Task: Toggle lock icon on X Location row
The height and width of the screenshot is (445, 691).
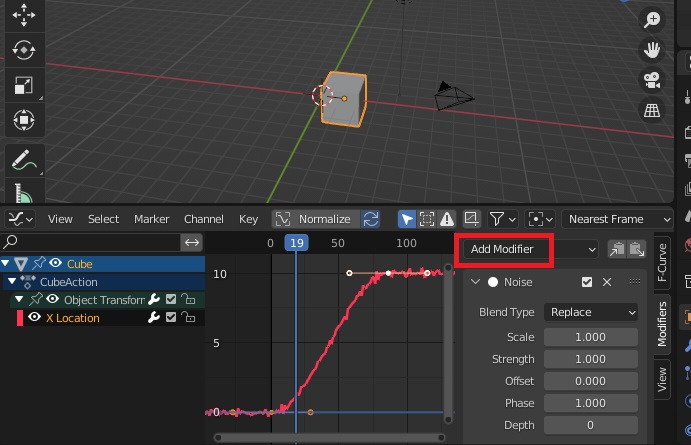Action: [189, 318]
